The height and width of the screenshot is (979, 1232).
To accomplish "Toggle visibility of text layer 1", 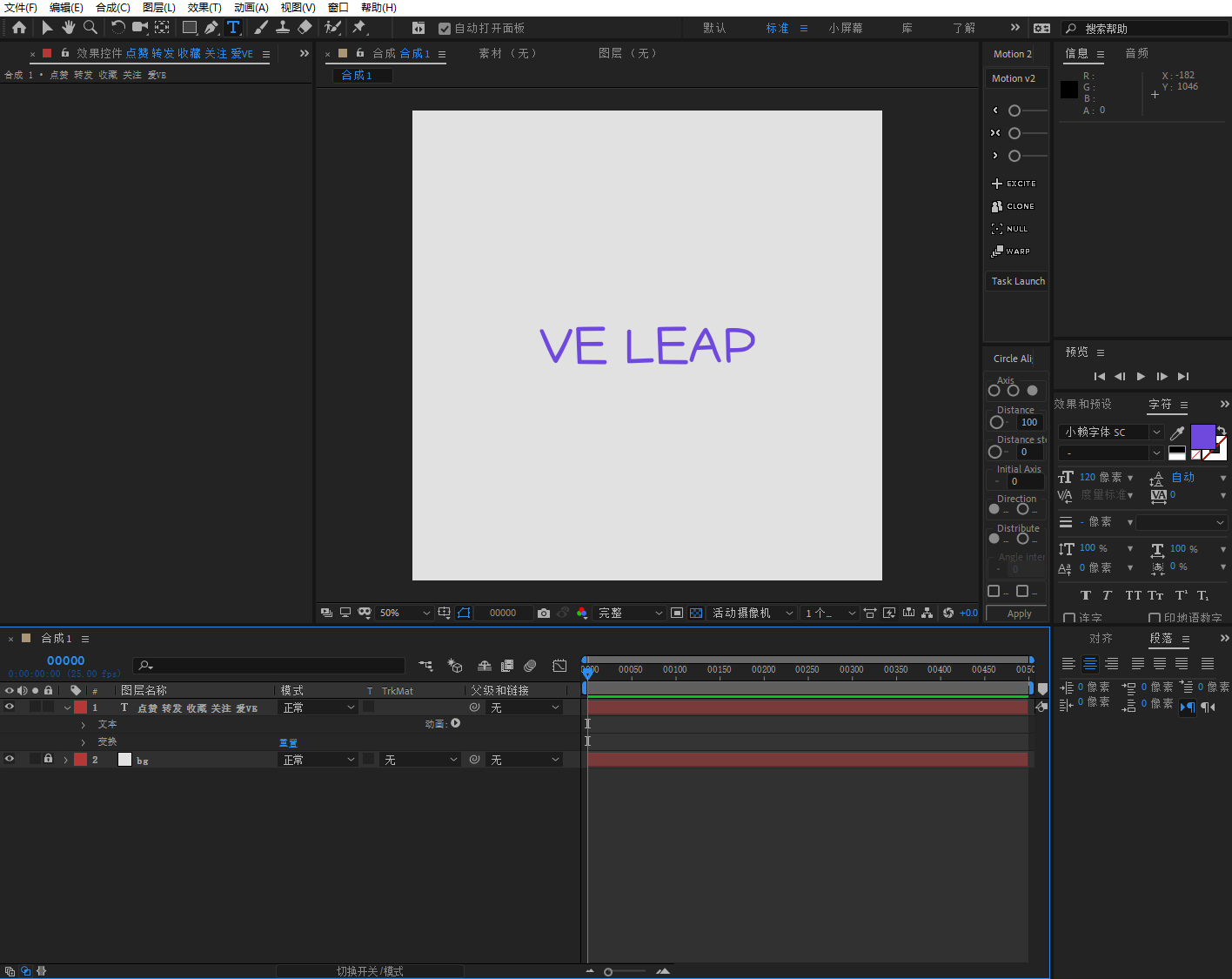I will [x=10, y=707].
